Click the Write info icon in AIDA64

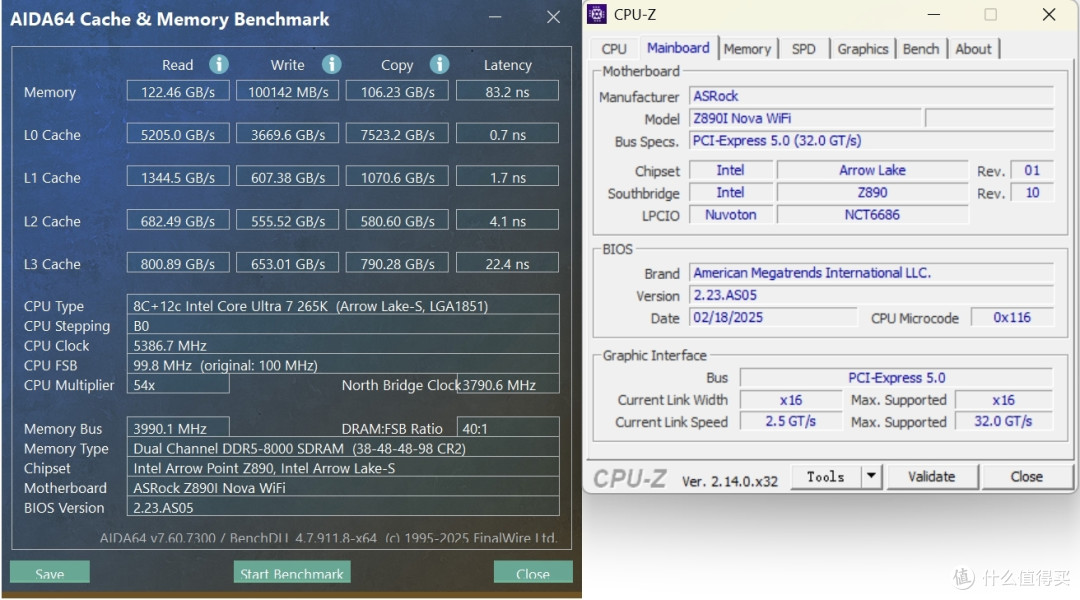(332, 65)
